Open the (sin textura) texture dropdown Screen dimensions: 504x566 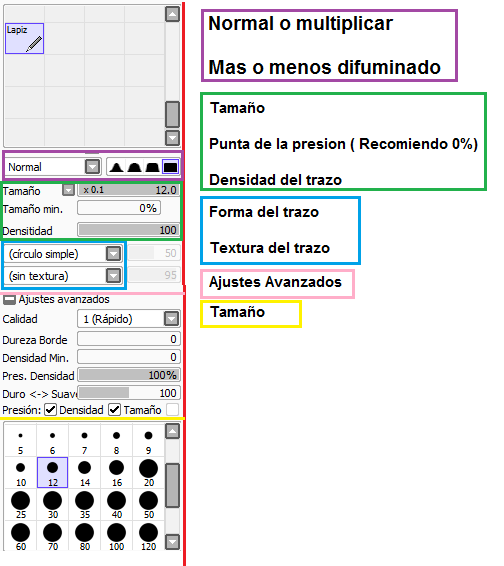point(113,276)
